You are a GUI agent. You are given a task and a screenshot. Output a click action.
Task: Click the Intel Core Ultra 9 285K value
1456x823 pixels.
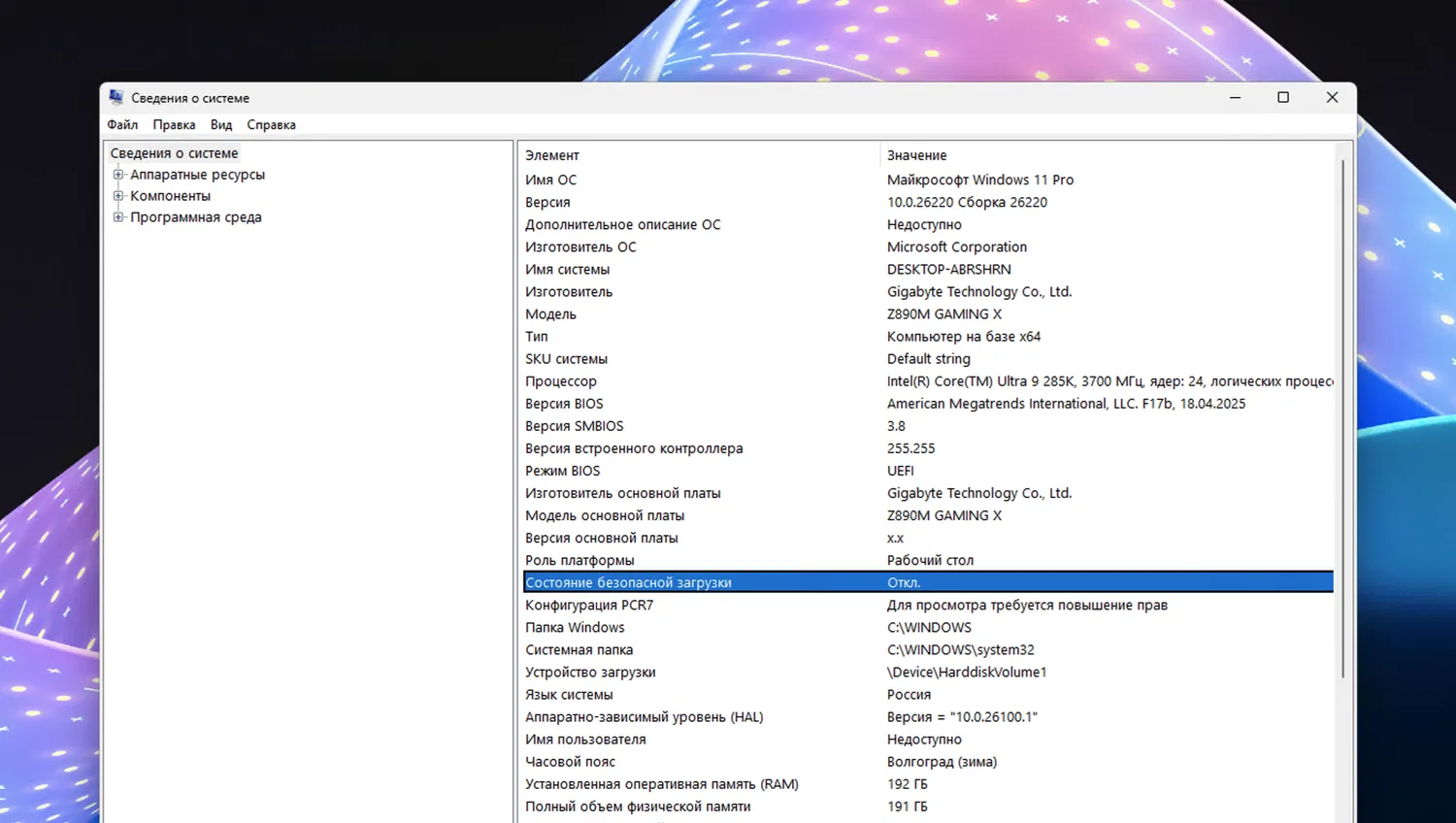(x=1109, y=380)
